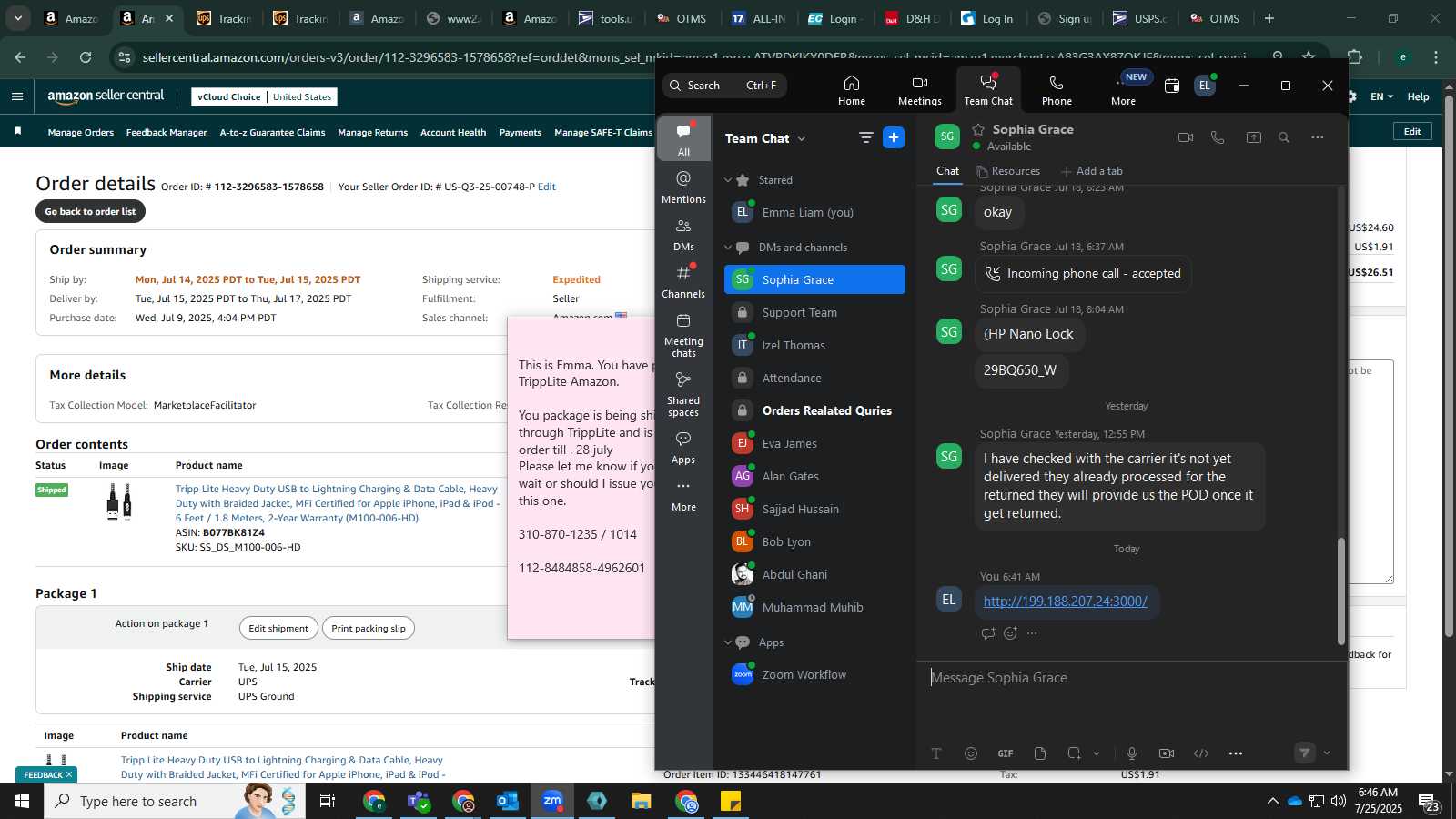Open More menu in Zoom top bar
1456x819 pixels.
click(1123, 90)
